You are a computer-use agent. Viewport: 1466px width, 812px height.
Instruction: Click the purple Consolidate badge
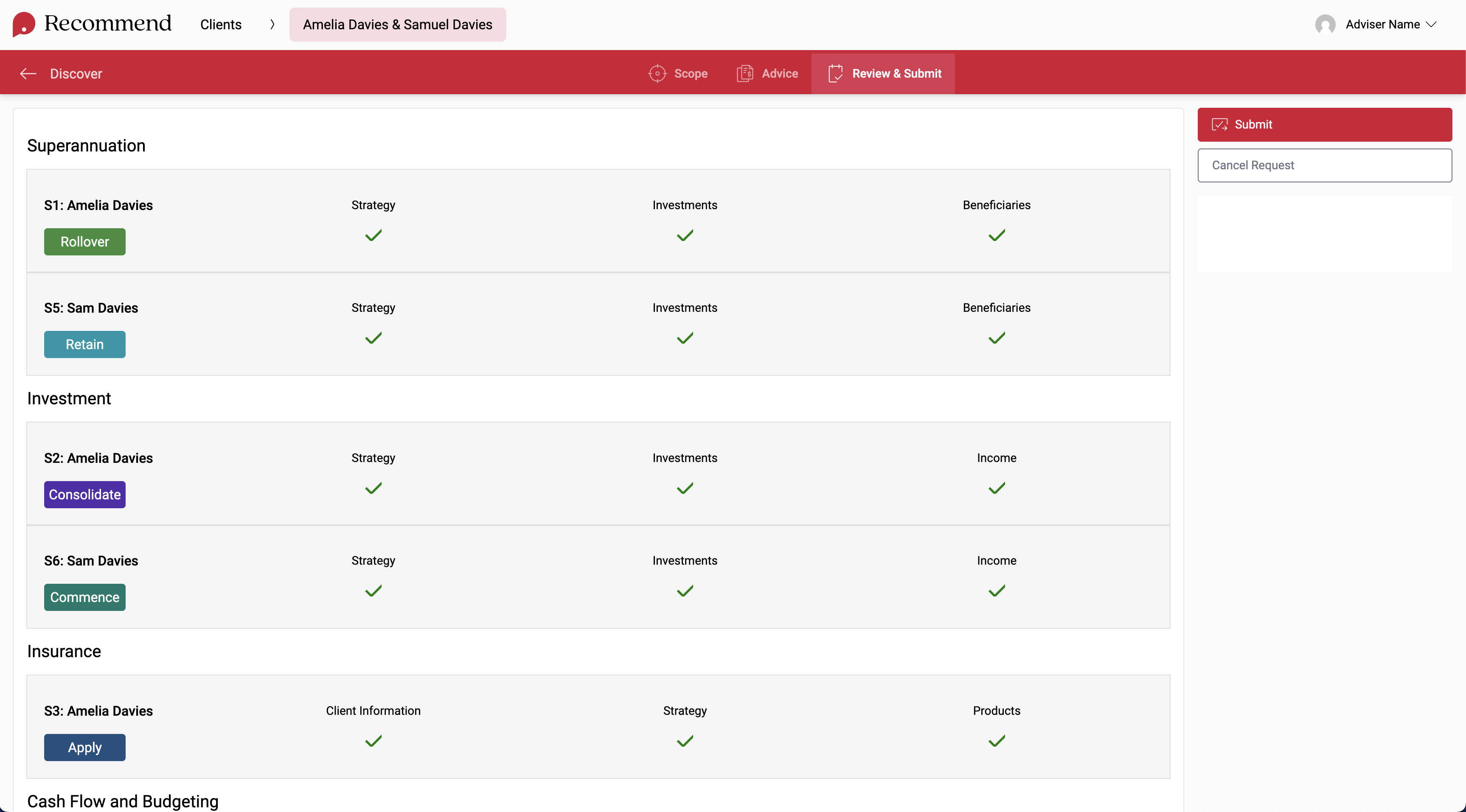pyautogui.click(x=85, y=495)
